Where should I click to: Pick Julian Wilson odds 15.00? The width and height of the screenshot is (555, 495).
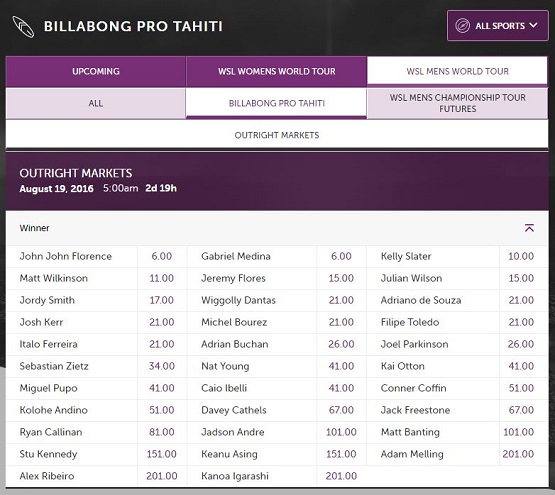[521, 278]
